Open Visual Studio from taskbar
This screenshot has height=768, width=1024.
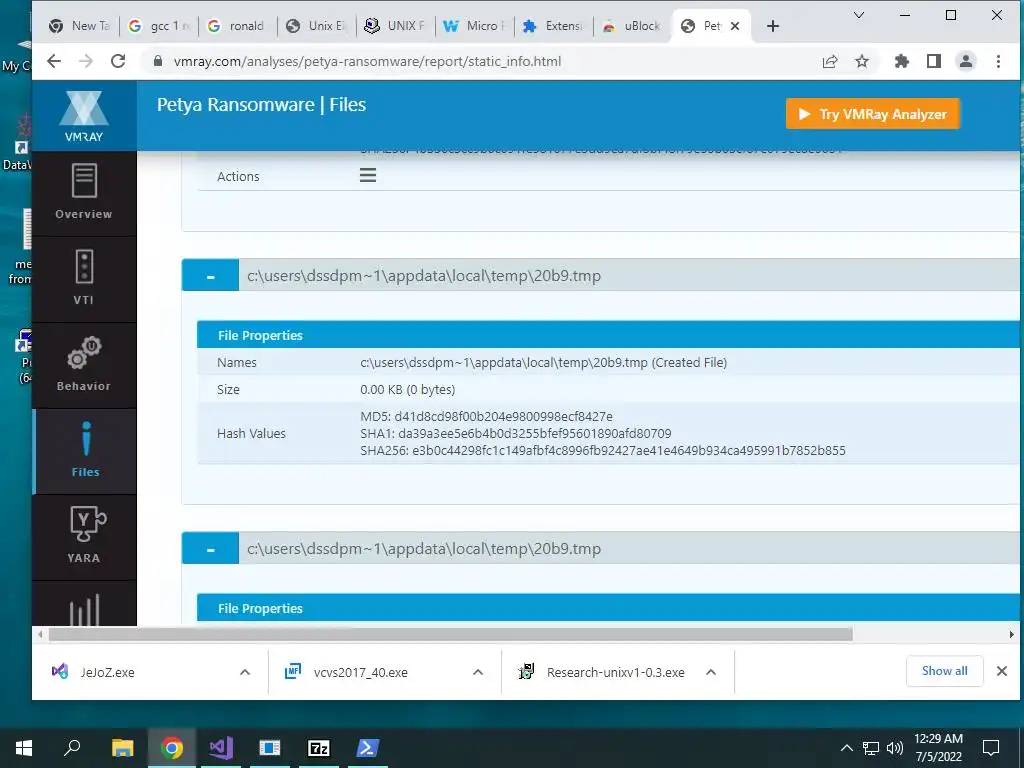tap(221, 748)
